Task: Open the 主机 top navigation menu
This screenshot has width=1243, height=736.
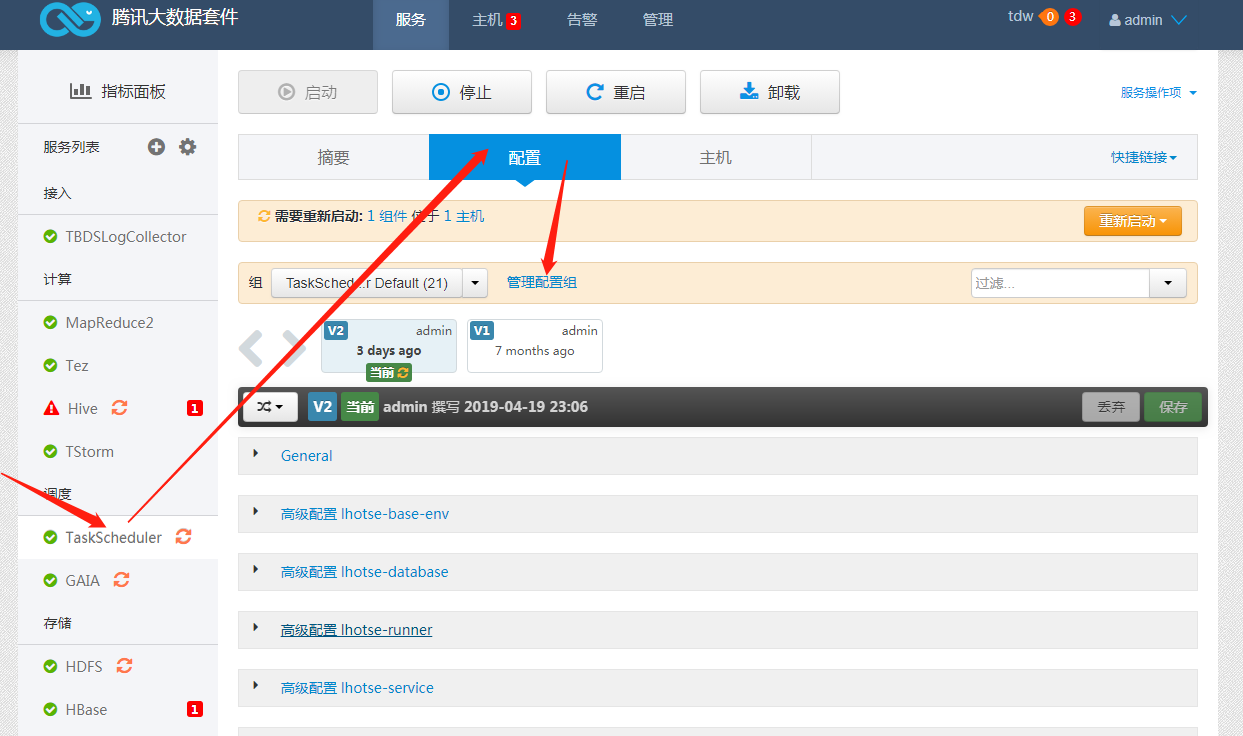Action: click(x=496, y=20)
